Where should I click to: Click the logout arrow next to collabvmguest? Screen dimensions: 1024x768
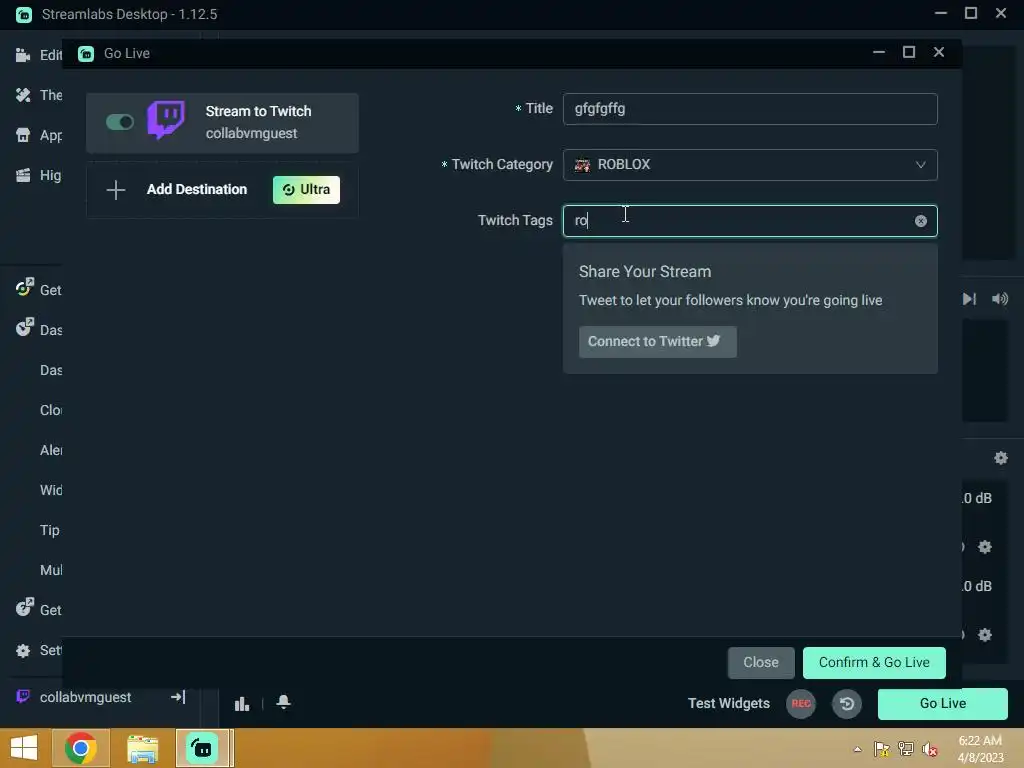click(x=178, y=697)
